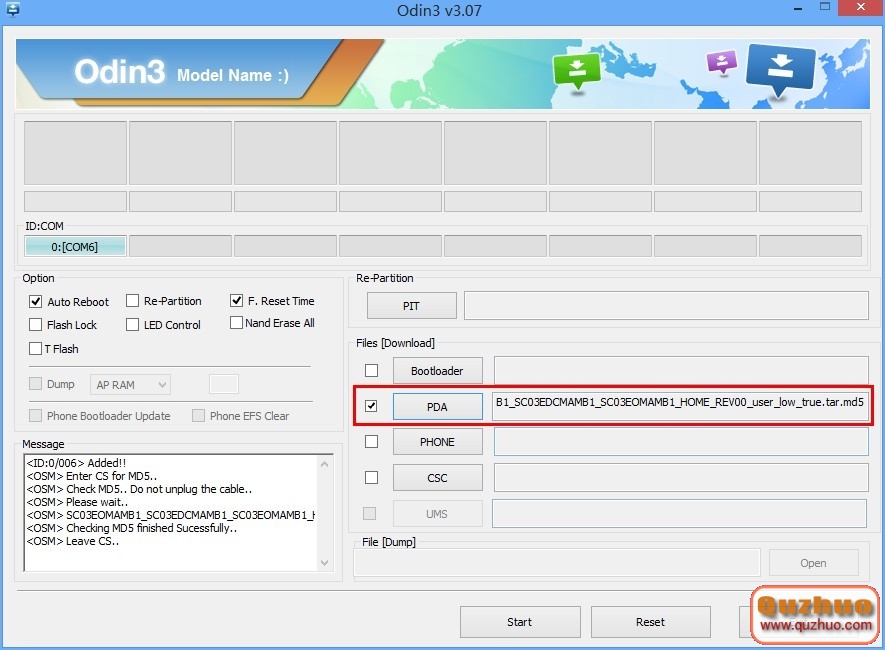This screenshot has width=885, height=650.
Task: Open the AP RAM dropdown
Action: click(x=130, y=384)
